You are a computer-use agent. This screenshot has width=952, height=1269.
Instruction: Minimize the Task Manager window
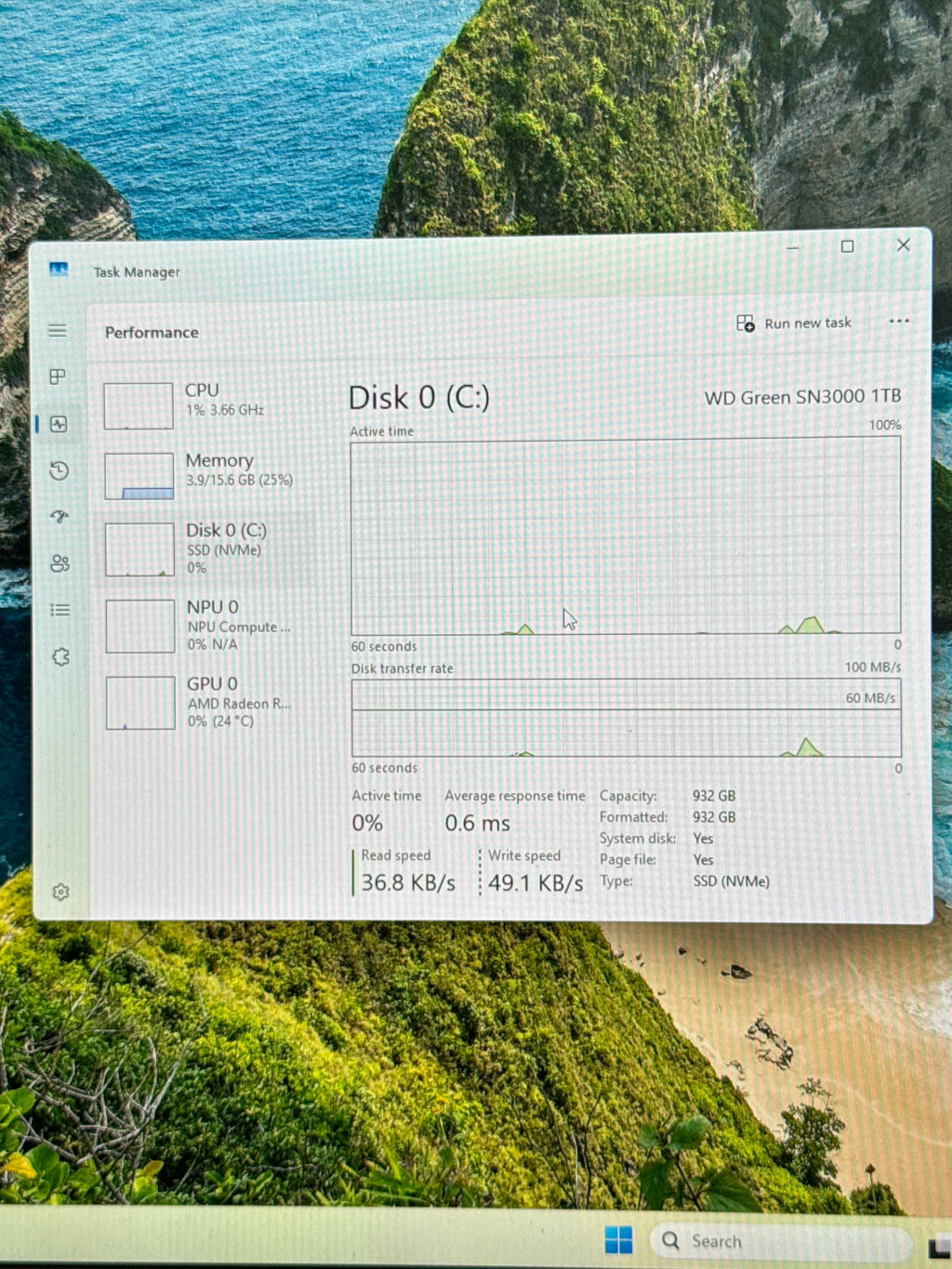tap(793, 247)
